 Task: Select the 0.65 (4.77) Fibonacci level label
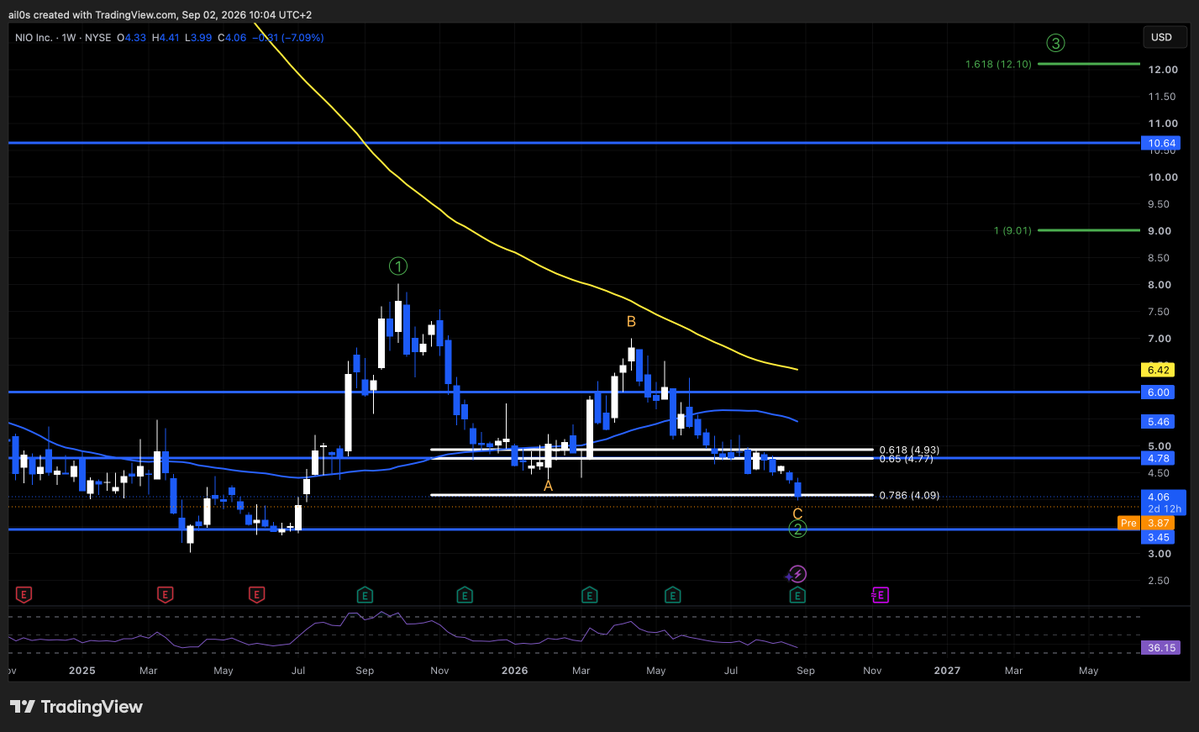(x=906, y=459)
